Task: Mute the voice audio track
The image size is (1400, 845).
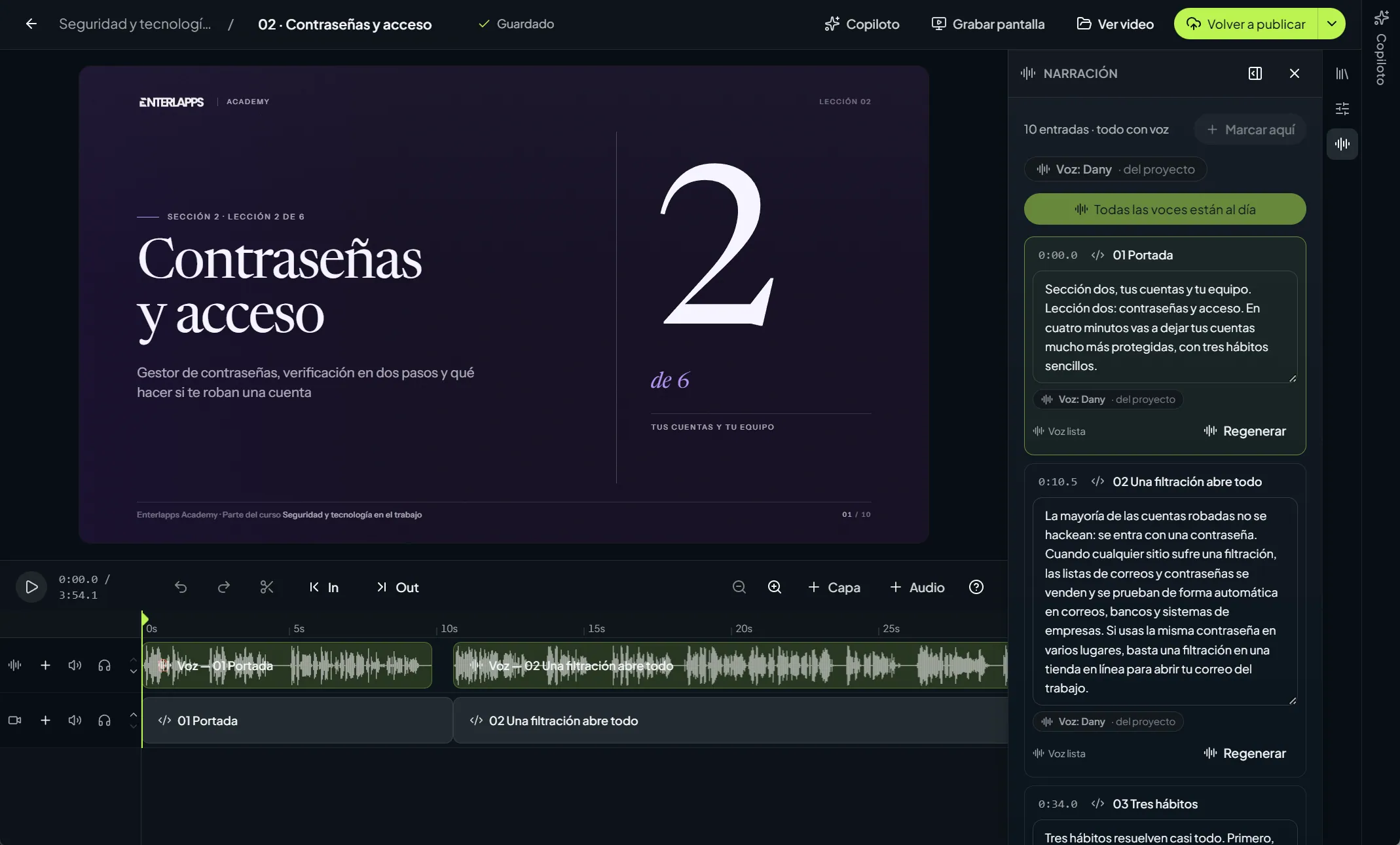Action: (x=75, y=666)
